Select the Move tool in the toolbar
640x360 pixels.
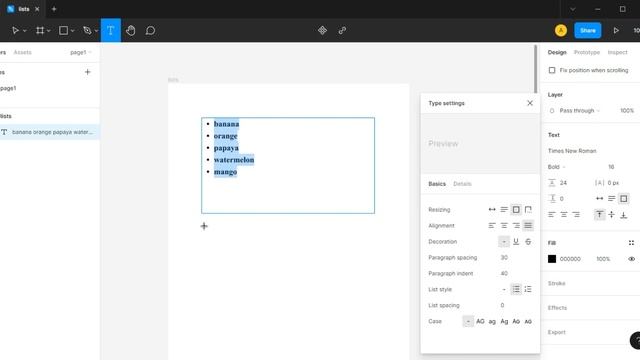point(15,31)
